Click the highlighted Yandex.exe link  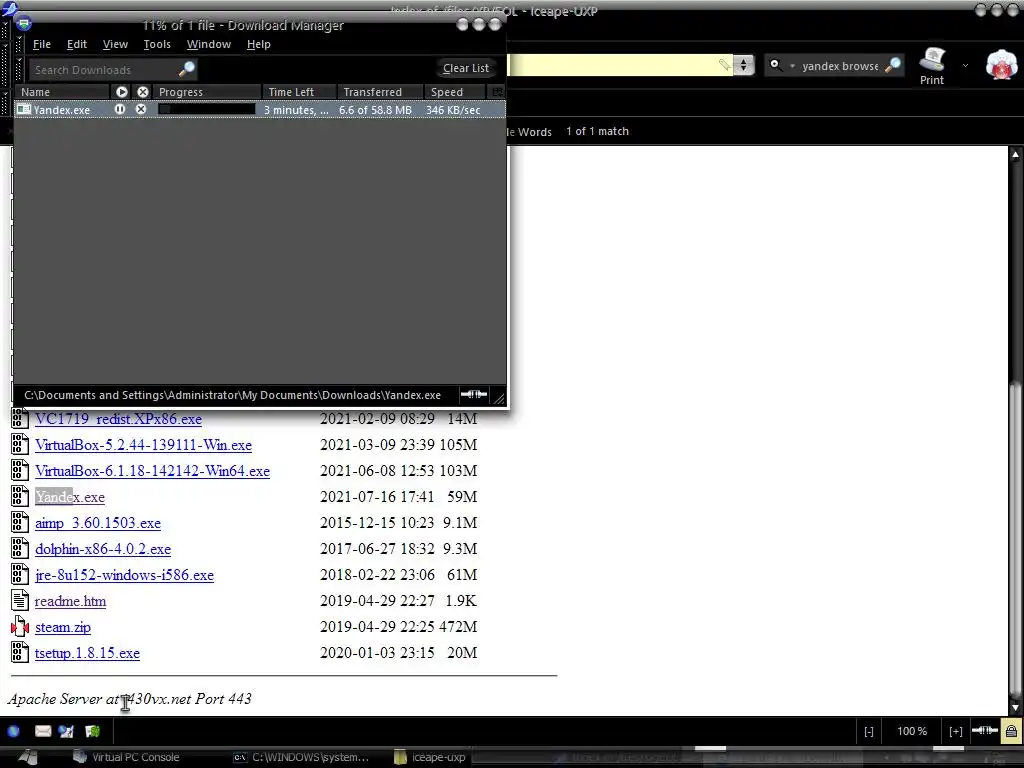pyautogui.click(x=70, y=497)
